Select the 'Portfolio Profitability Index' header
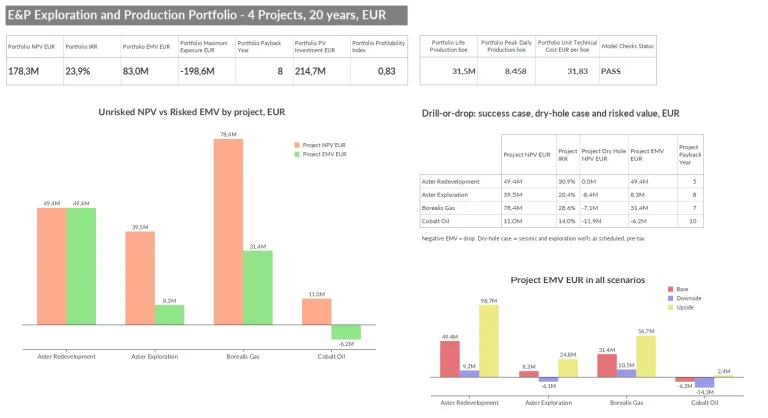768x418 pixels. click(379, 47)
